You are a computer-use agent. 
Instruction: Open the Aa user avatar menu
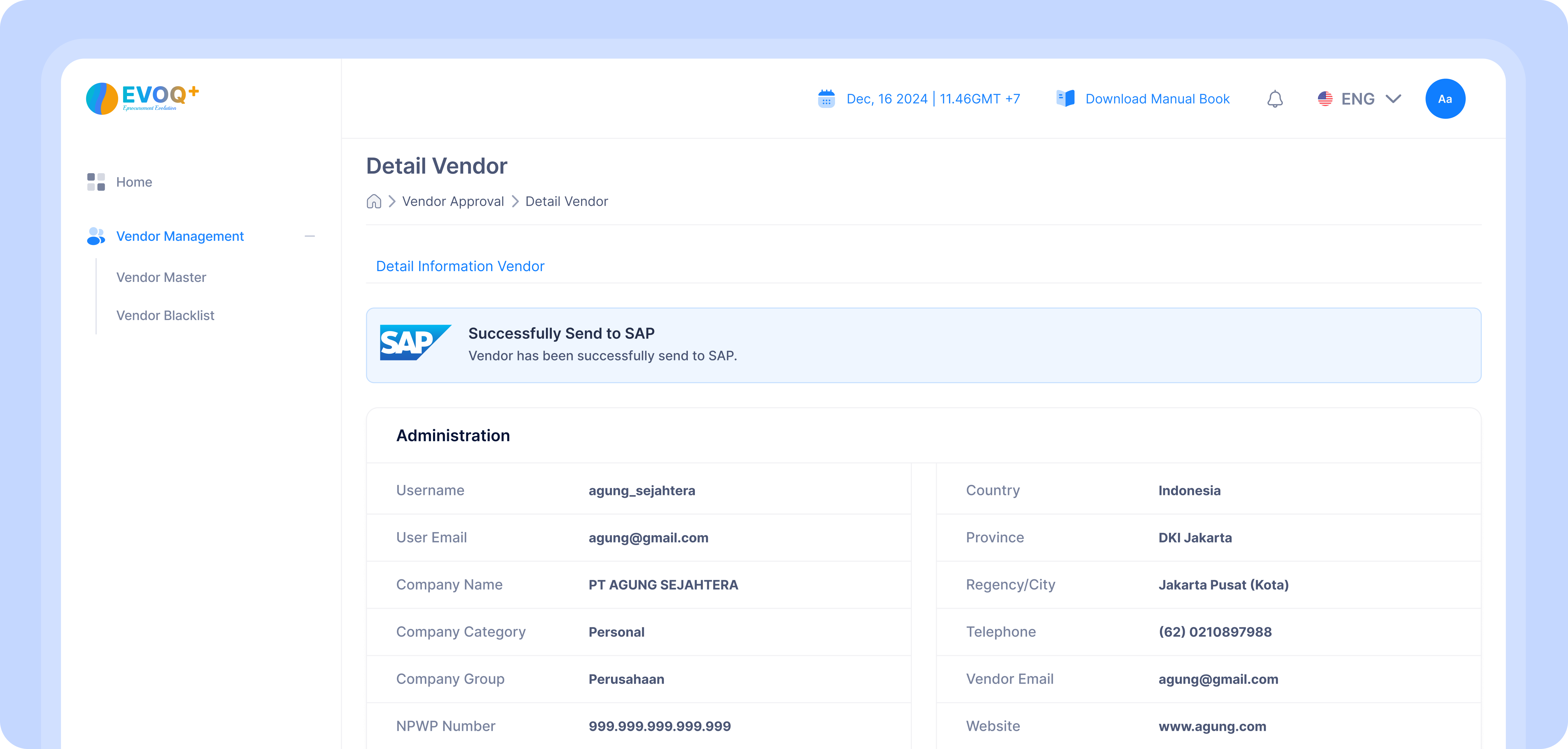(x=1445, y=98)
